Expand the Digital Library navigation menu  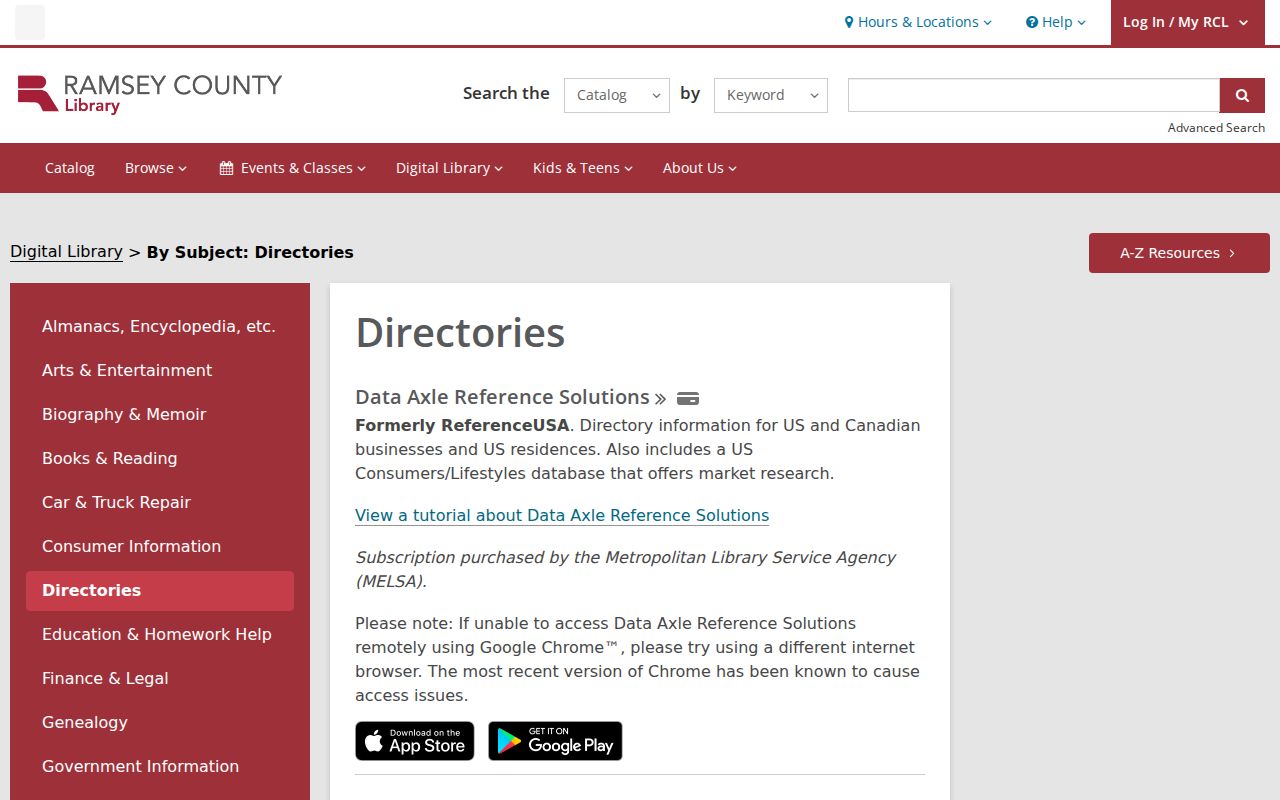(449, 168)
